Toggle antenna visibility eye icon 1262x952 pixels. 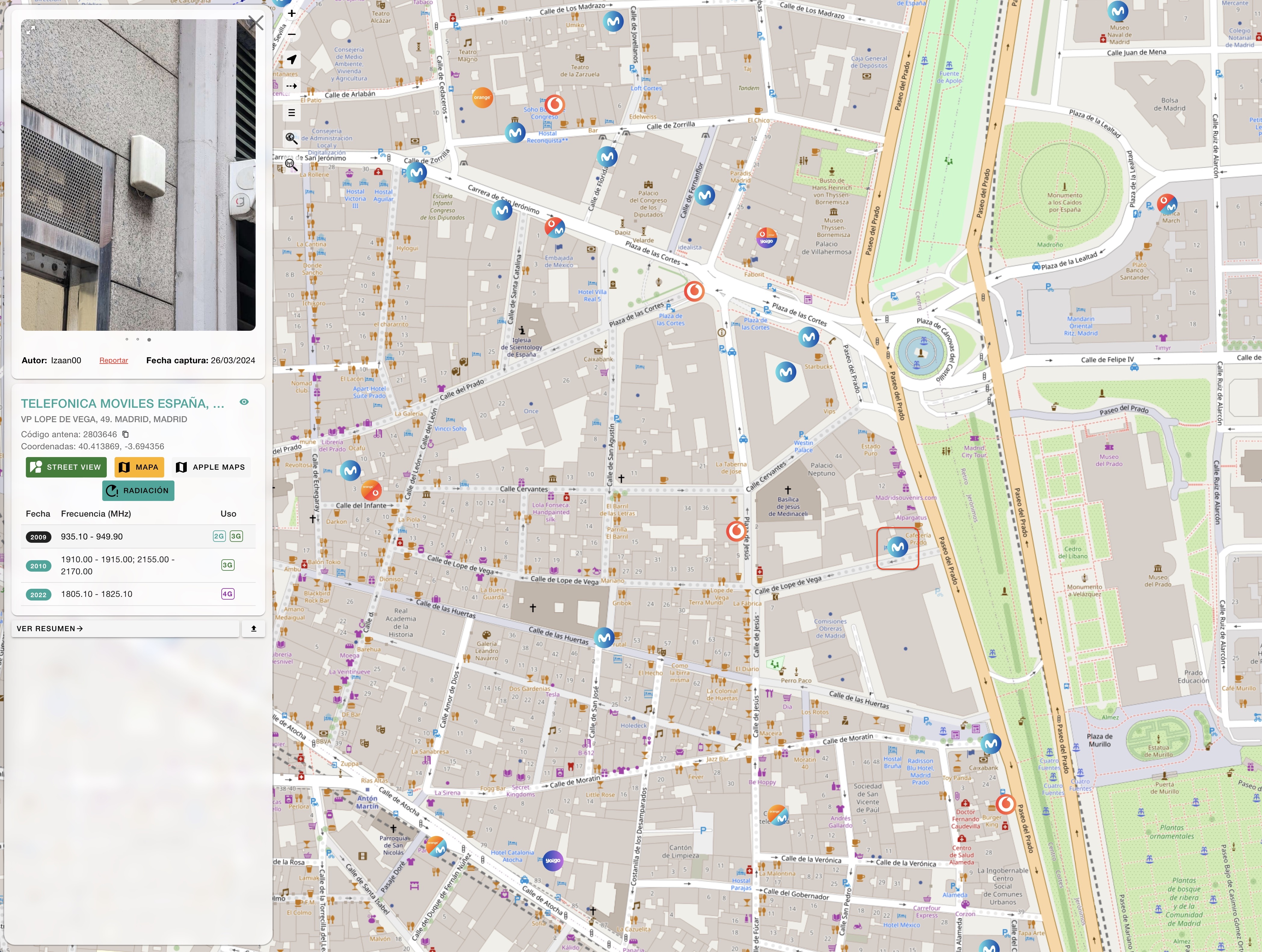click(244, 402)
